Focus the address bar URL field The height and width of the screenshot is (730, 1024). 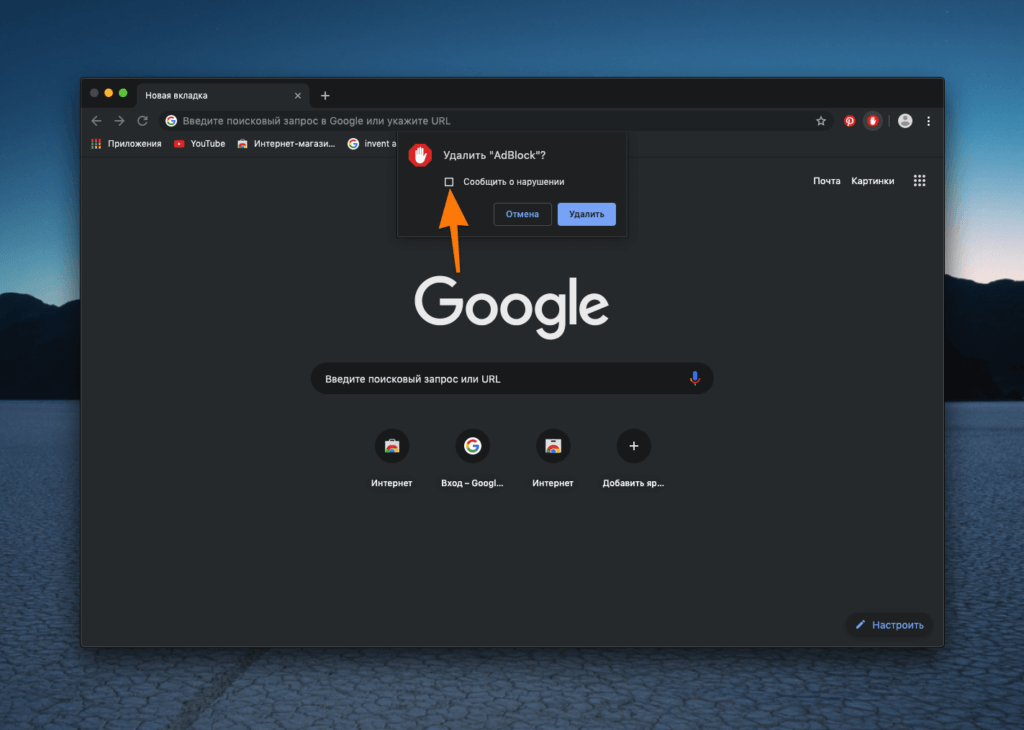[496, 121]
